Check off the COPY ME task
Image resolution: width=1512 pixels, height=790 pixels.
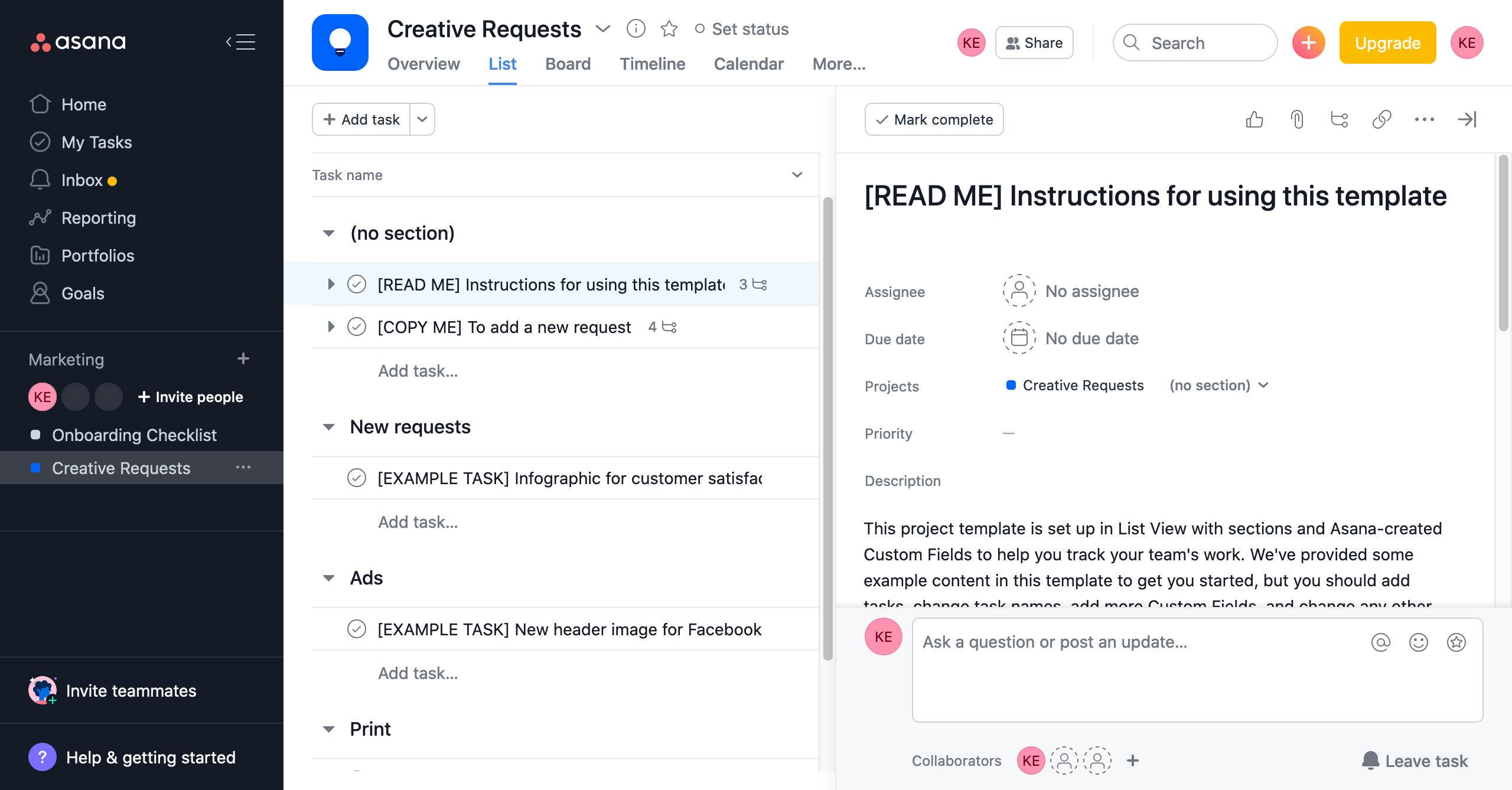coord(357,327)
